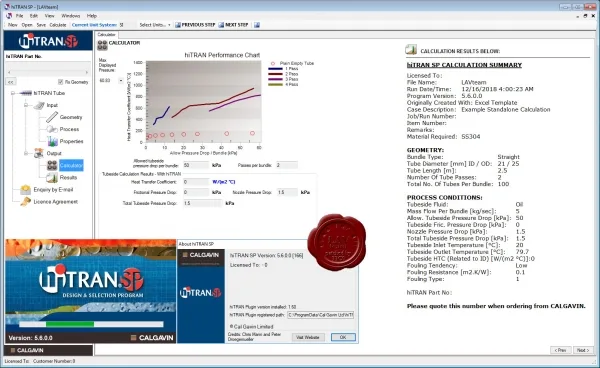Click the Calculation Results header icon
This screenshot has width=600, height=368.
point(411,50)
